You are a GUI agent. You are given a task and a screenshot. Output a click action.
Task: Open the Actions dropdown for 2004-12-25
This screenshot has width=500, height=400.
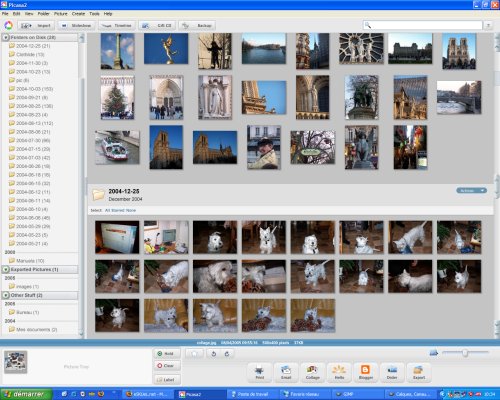pos(471,190)
